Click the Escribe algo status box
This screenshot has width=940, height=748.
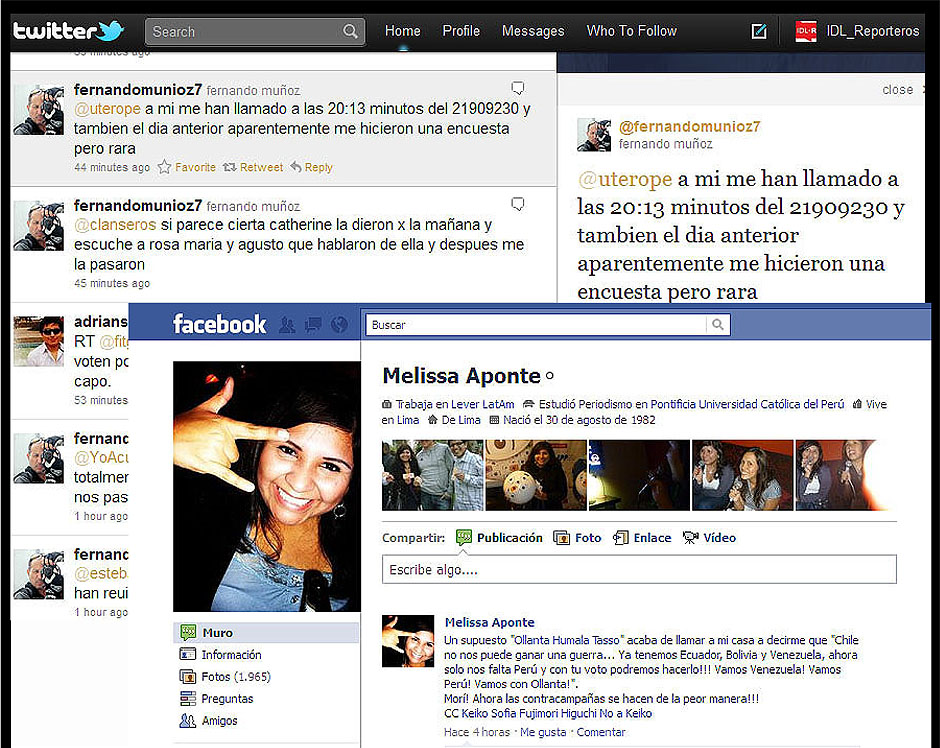pyautogui.click(x=639, y=569)
